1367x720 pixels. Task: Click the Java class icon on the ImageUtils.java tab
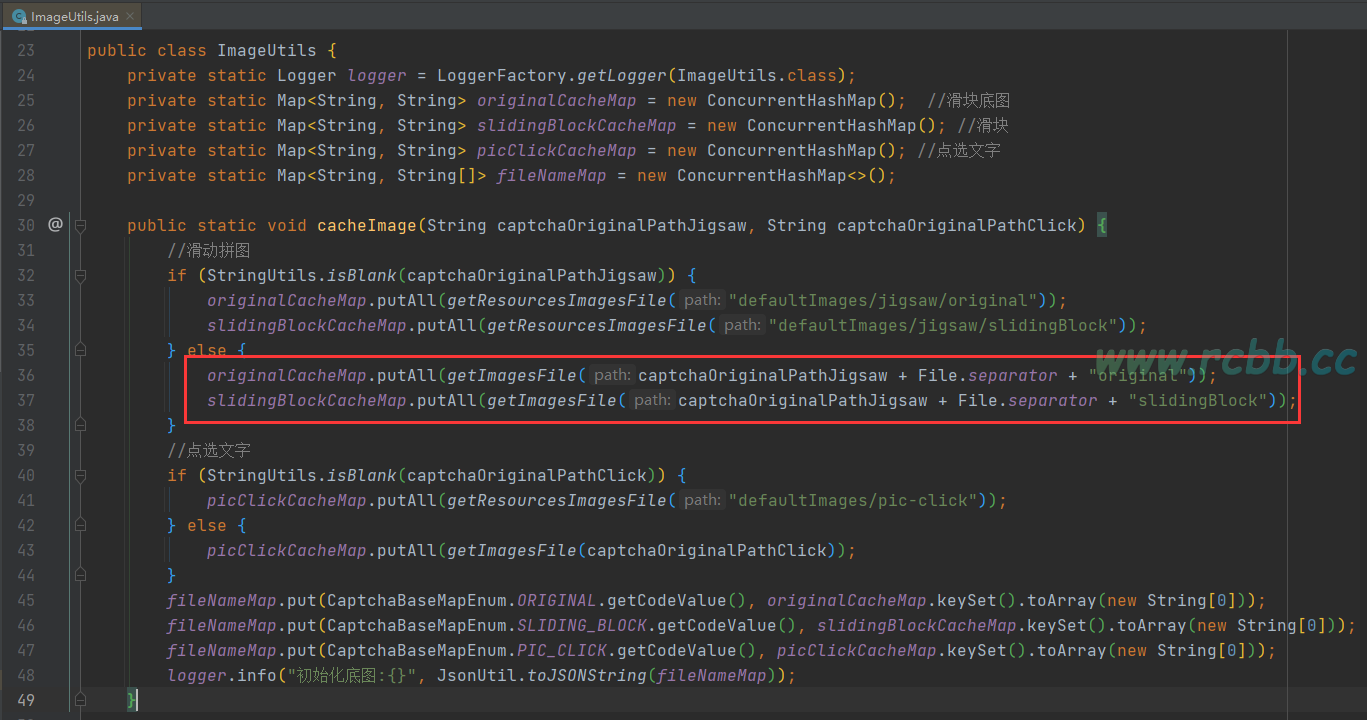19,17
